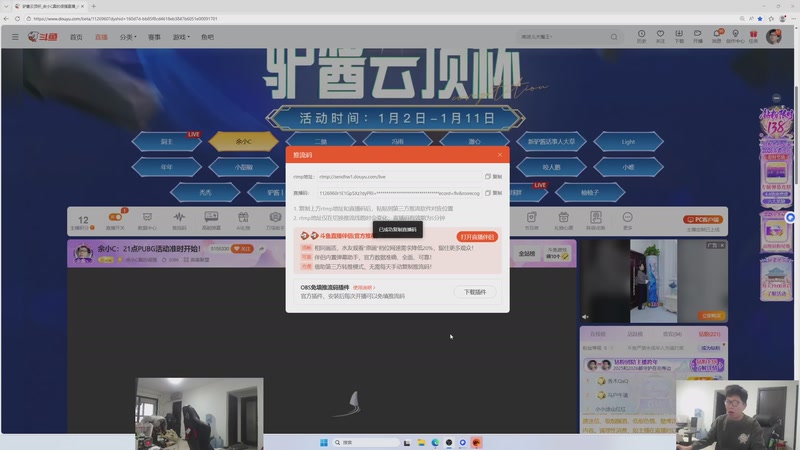Screen dimensions: 800x450
Task: Click taskbar search box
Action: click(365, 442)
